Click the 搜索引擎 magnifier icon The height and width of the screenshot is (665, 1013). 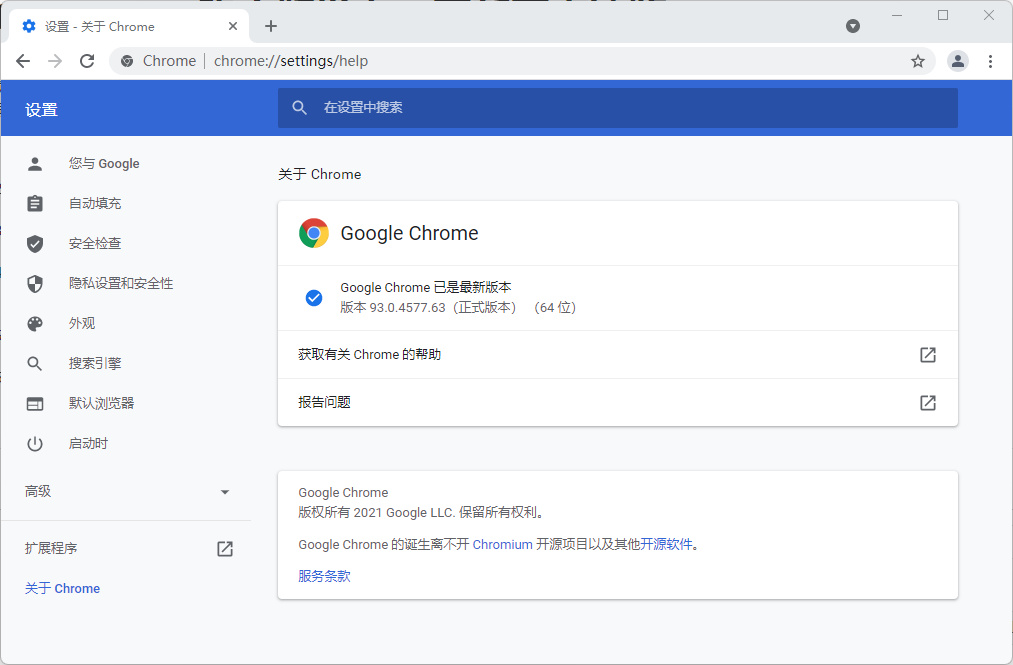(35, 363)
